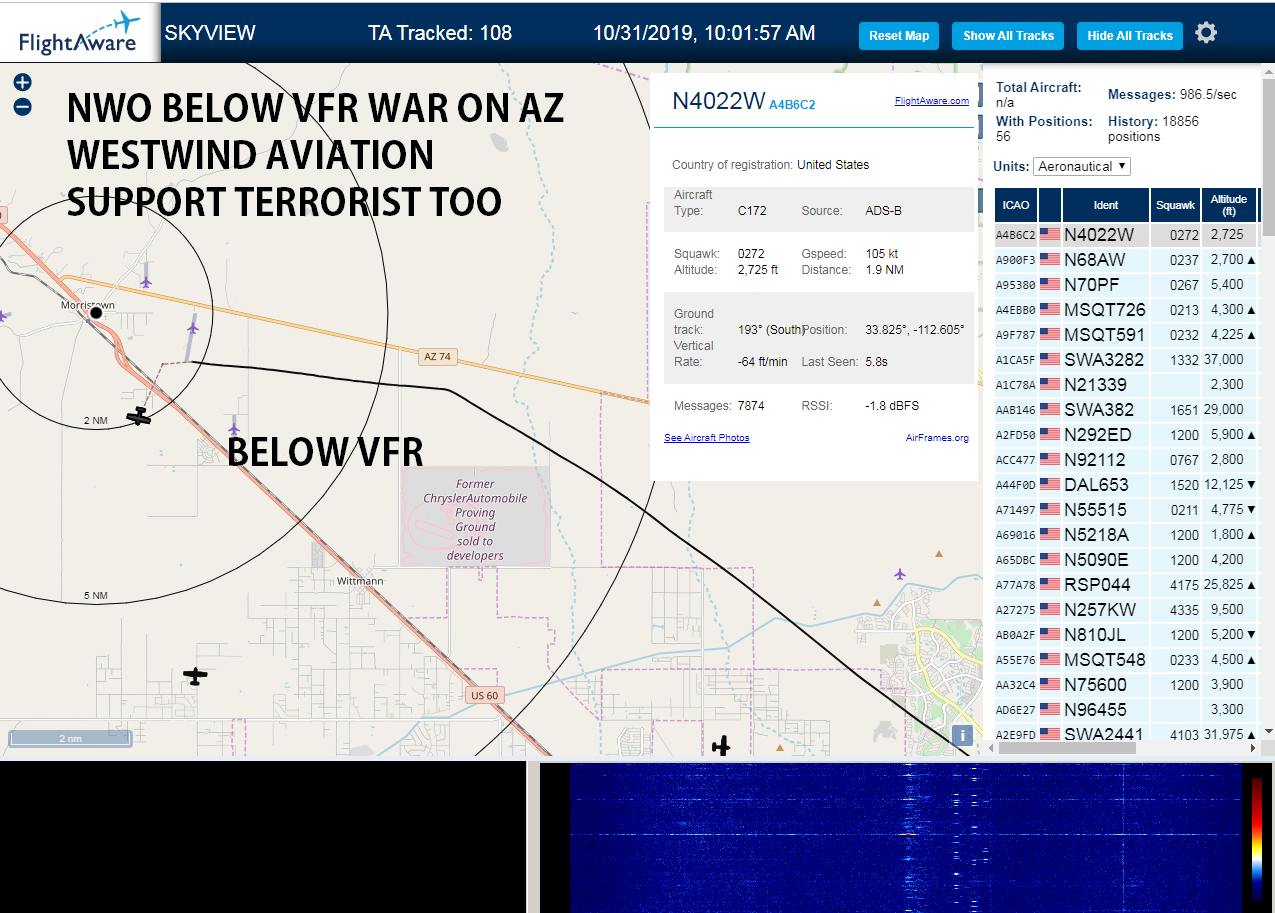The image size is (1275, 913).
Task: Select the N4022W row in aircraft table
Action: 1127,235
